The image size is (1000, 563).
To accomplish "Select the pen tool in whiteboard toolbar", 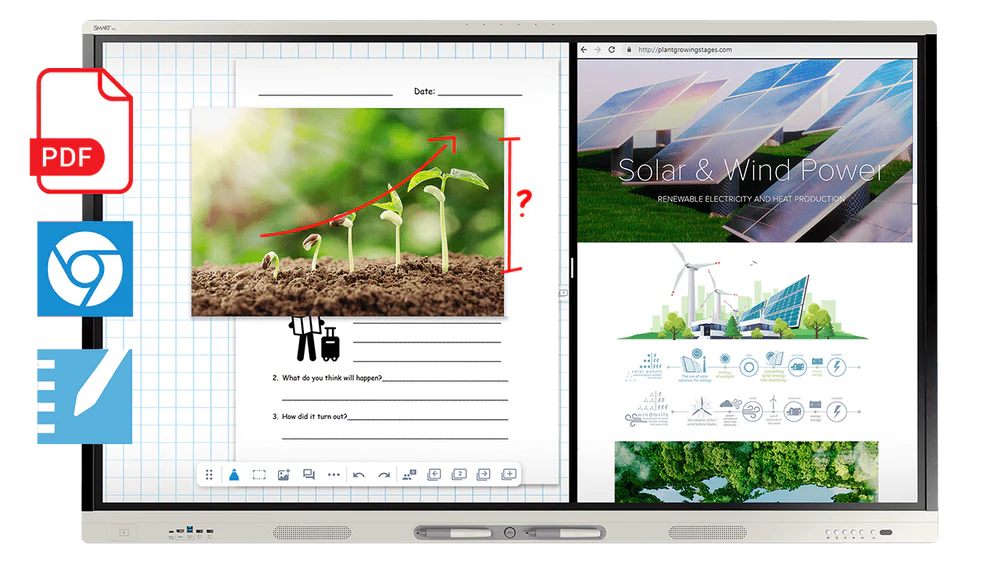I will (234, 475).
